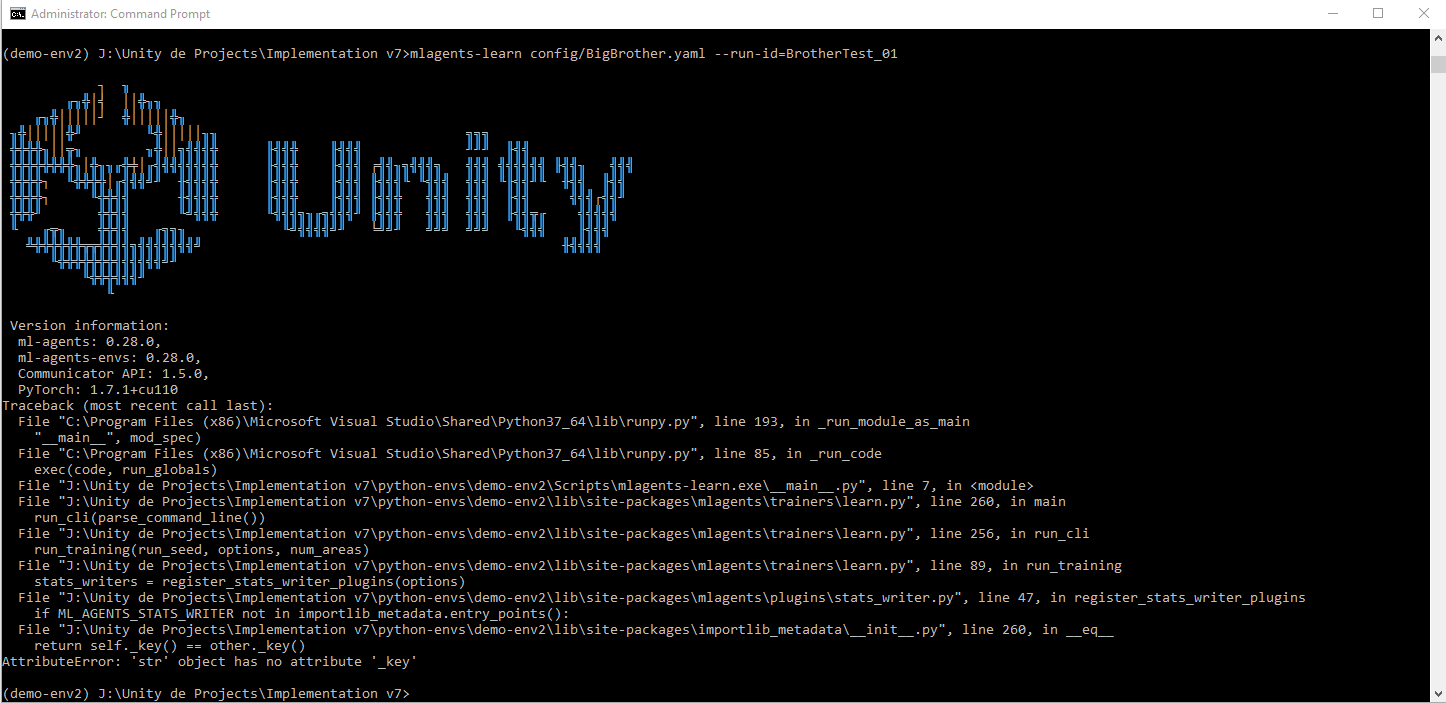This screenshot has width=1446, height=703.
Task: Click 'return self._key() == other._key()' line
Action: point(170,646)
